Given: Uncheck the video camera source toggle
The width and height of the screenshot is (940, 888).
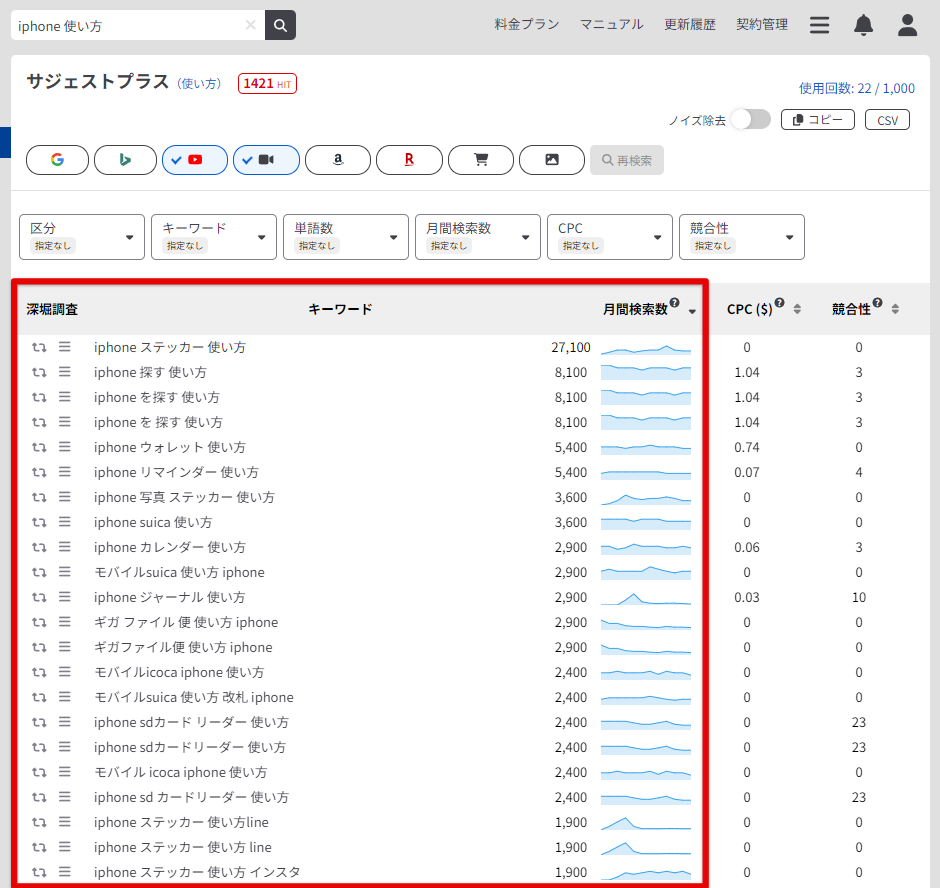Looking at the screenshot, I should pyautogui.click(x=266, y=160).
